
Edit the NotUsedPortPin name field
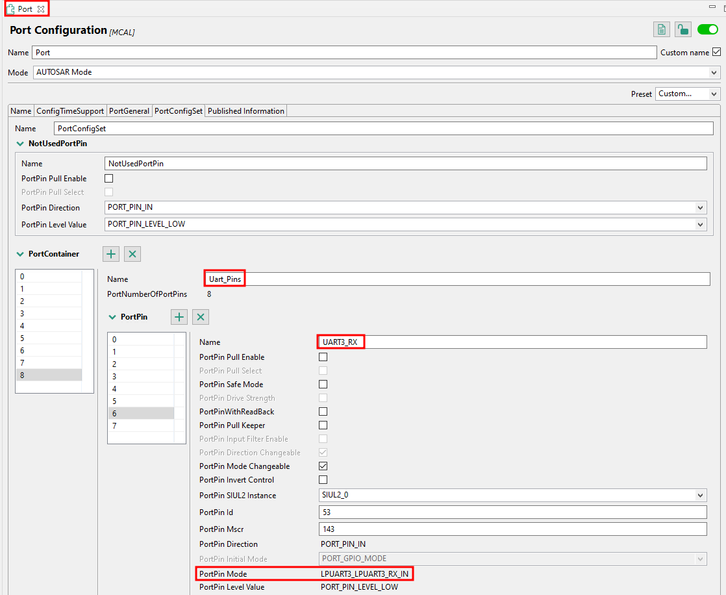coord(406,163)
